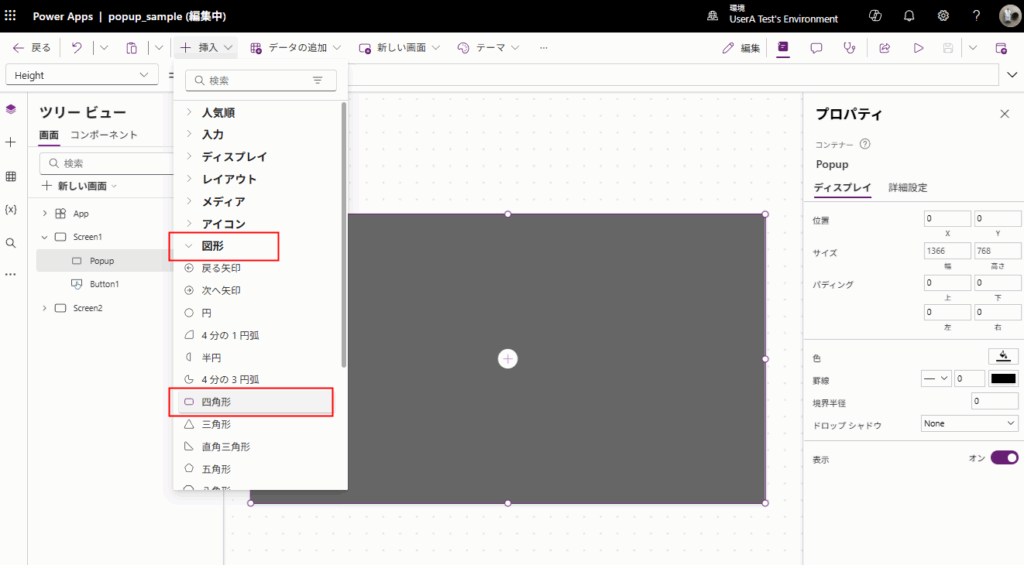
Task: Preview the app with play icon
Action: (918, 48)
